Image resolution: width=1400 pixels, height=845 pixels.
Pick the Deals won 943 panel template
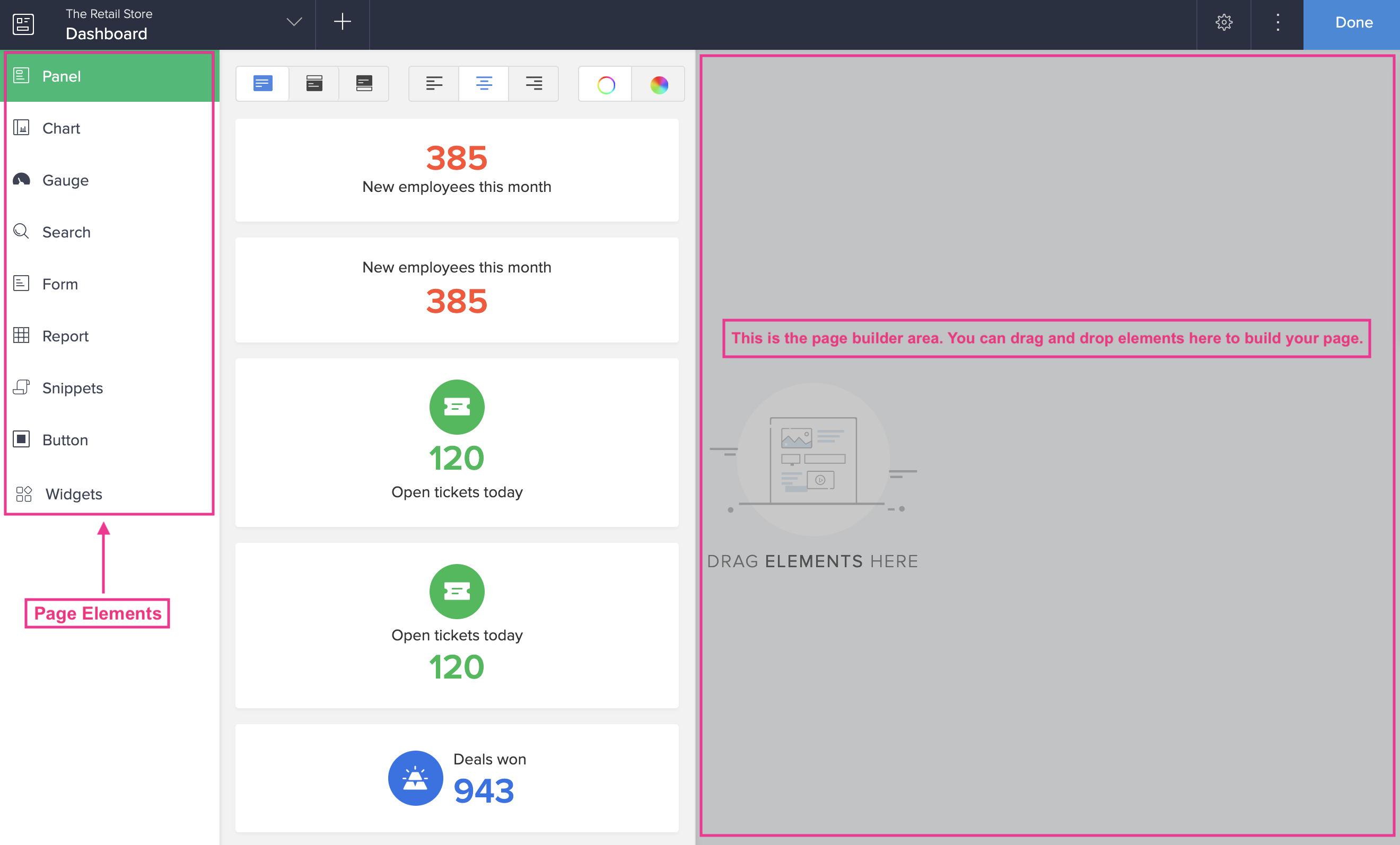[x=457, y=778]
